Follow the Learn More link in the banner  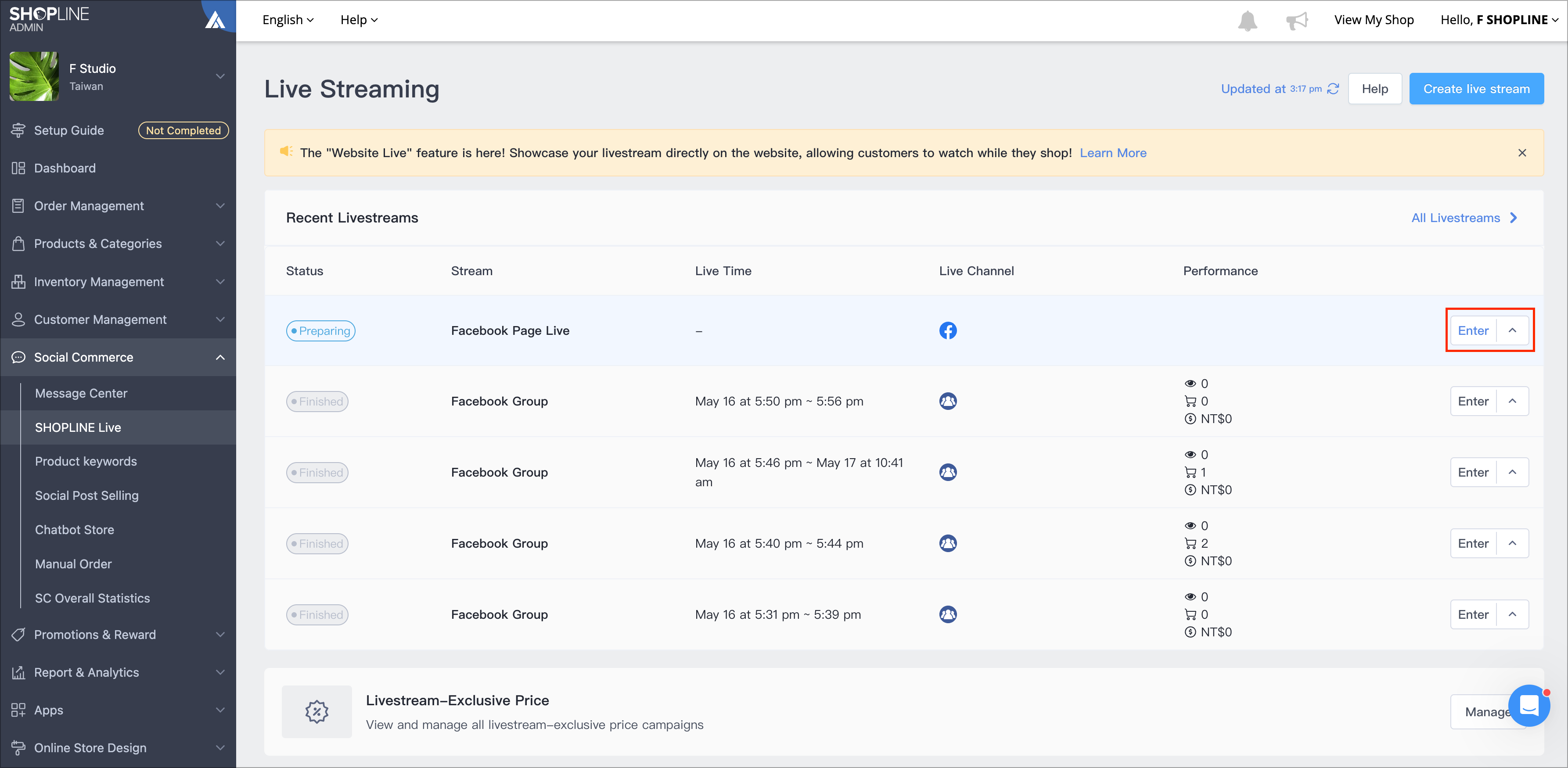pos(1113,153)
